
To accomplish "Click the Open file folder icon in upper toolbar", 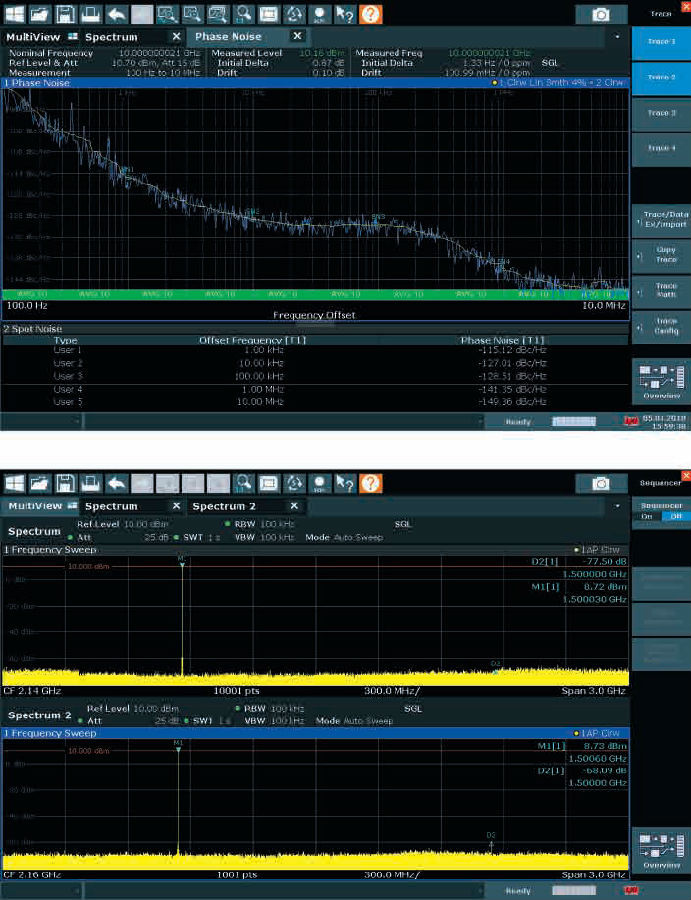I will click(x=40, y=14).
